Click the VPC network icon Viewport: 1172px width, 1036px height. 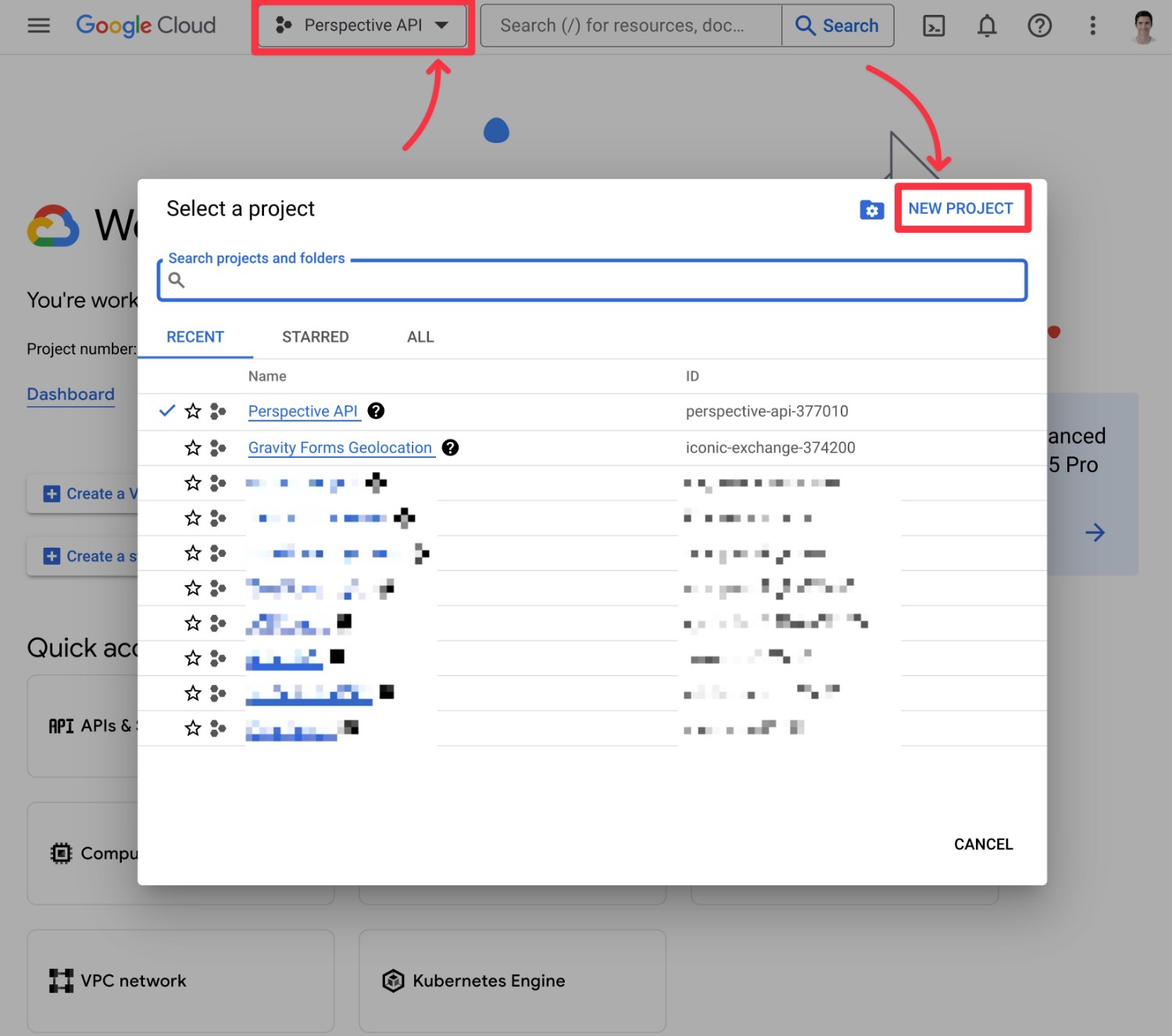tap(61, 981)
